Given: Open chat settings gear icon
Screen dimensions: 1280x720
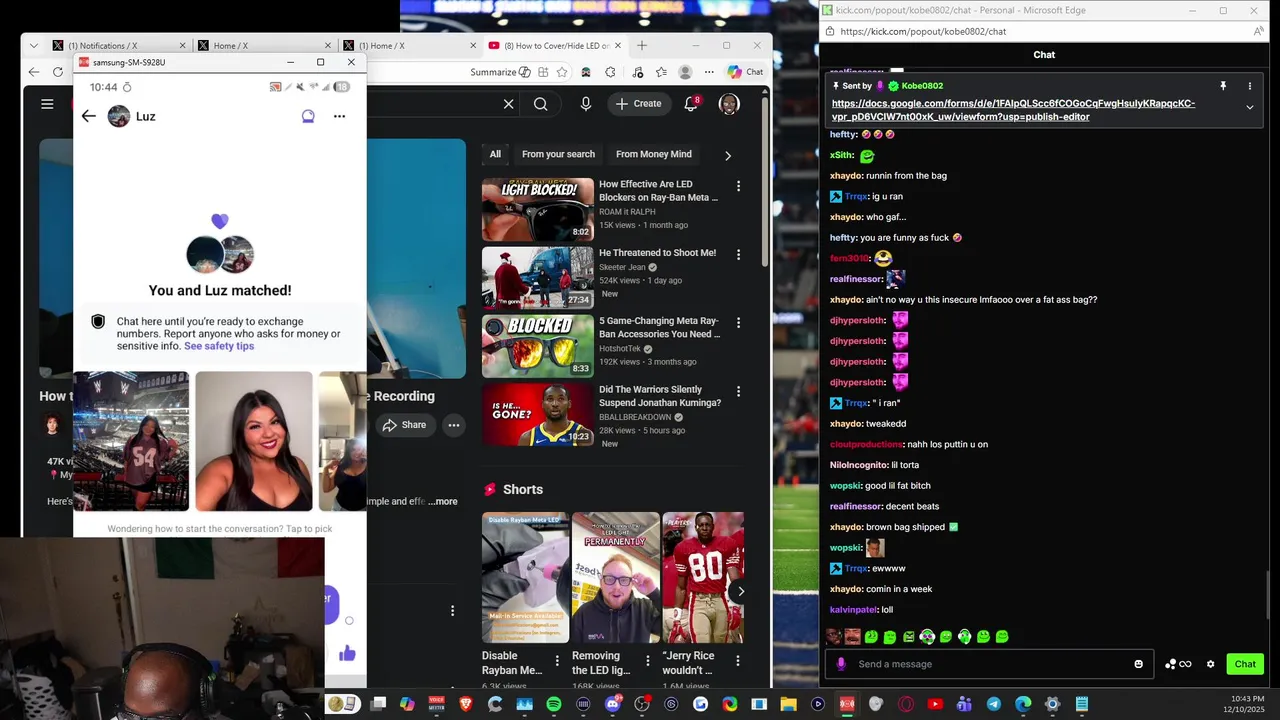Looking at the screenshot, I should [1210, 664].
